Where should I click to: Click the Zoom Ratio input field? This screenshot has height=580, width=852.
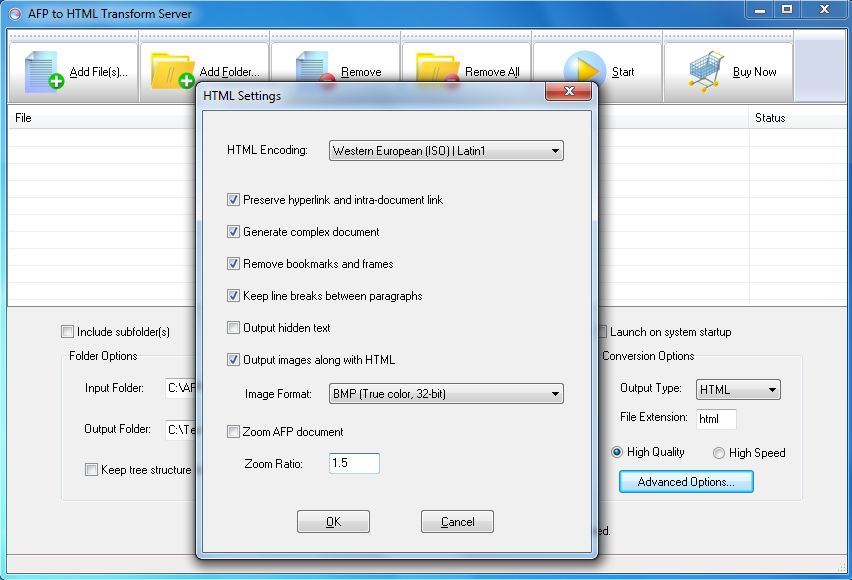point(354,463)
